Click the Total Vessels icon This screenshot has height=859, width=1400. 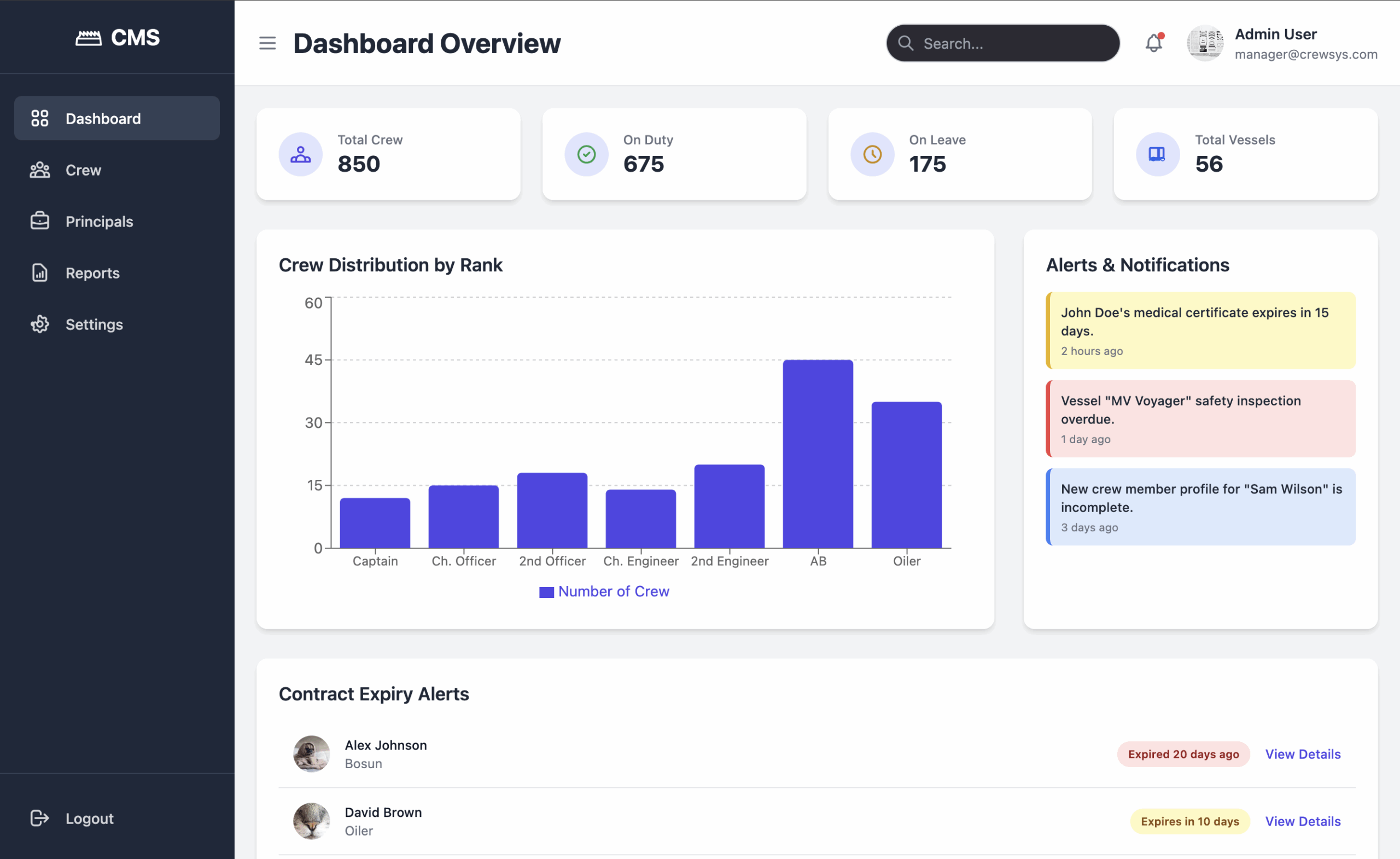click(x=1157, y=154)
